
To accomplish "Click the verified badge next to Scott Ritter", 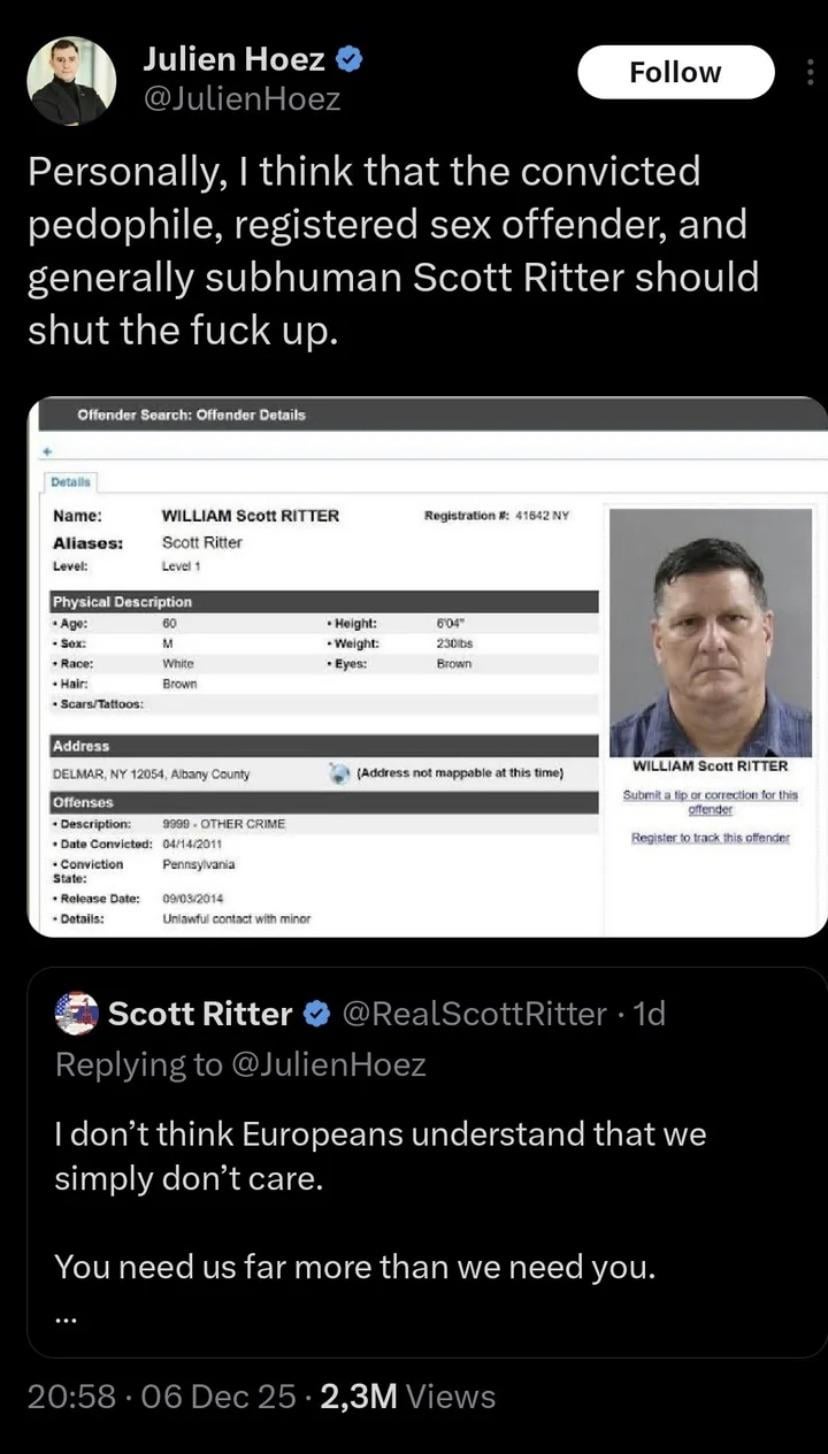I will tap(316, 1014).
